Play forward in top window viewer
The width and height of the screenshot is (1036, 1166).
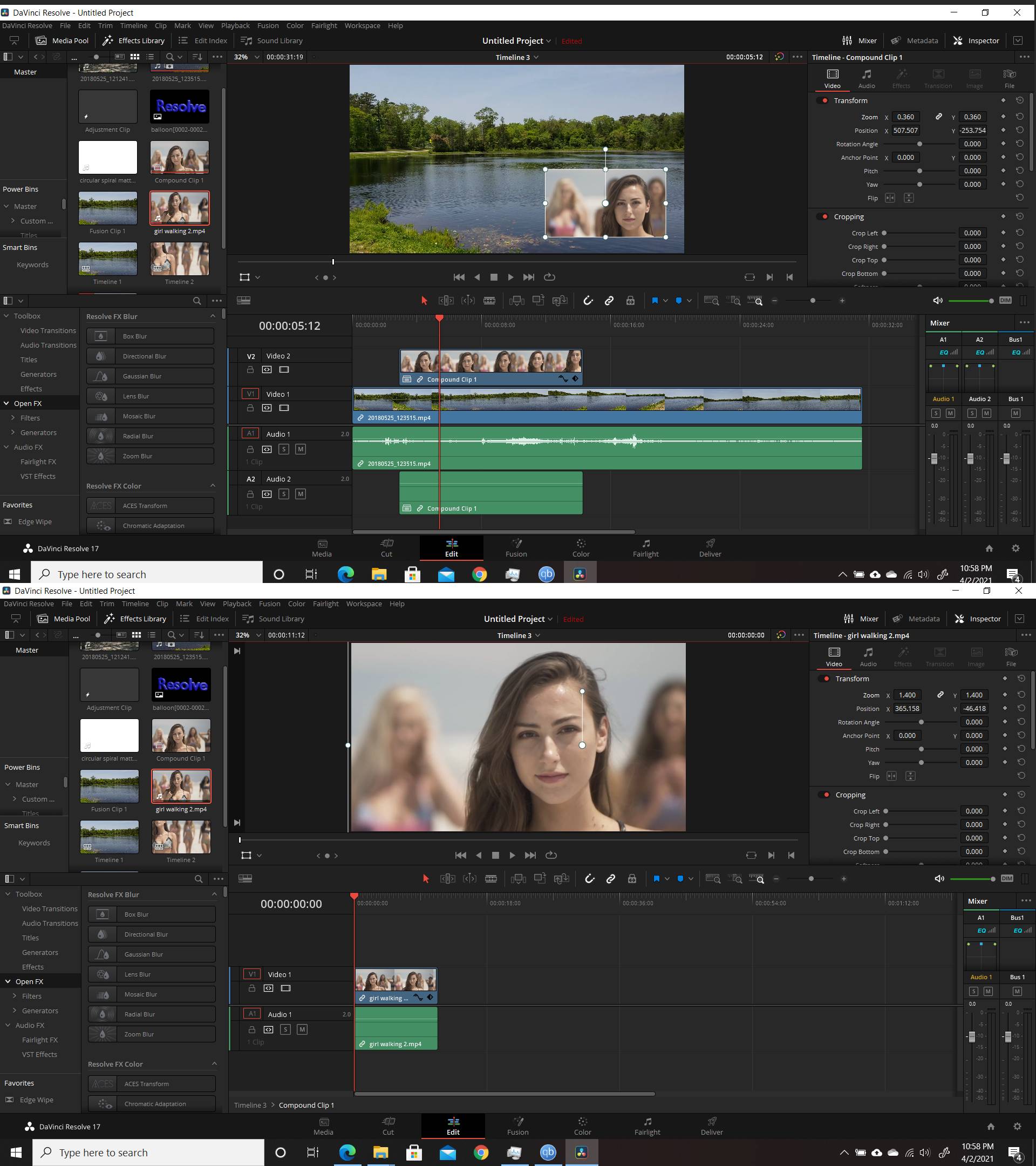coord(510,277)
